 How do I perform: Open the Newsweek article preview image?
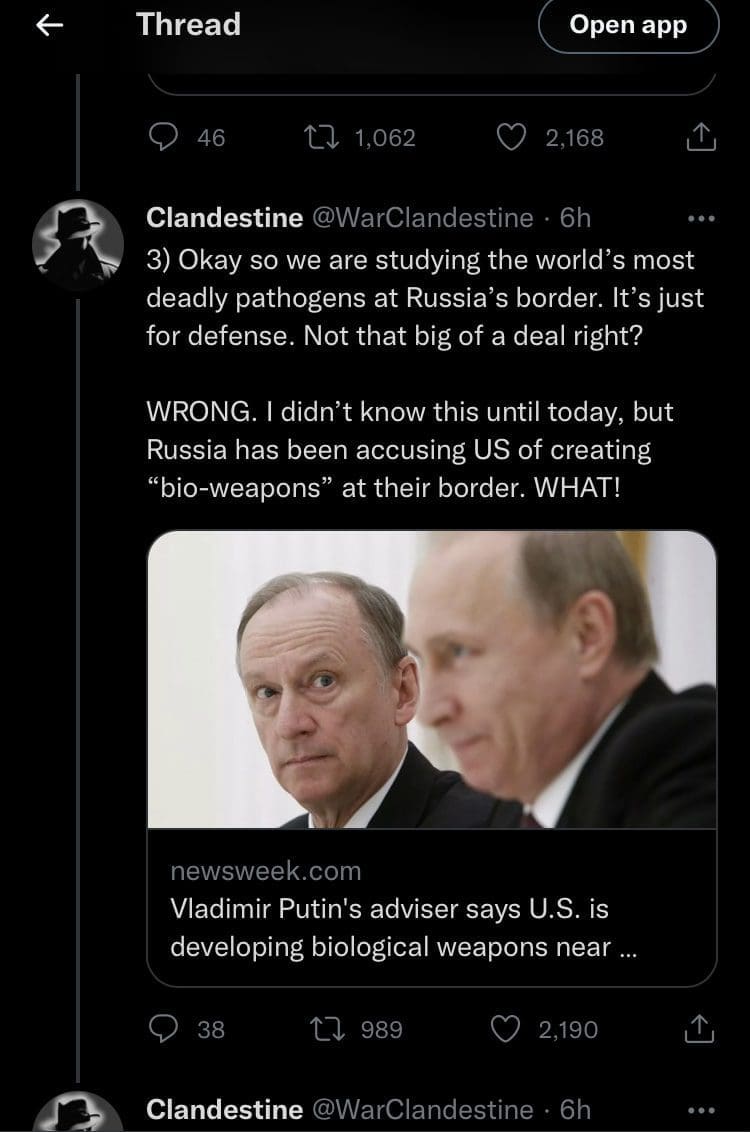(x=432, y=679)
